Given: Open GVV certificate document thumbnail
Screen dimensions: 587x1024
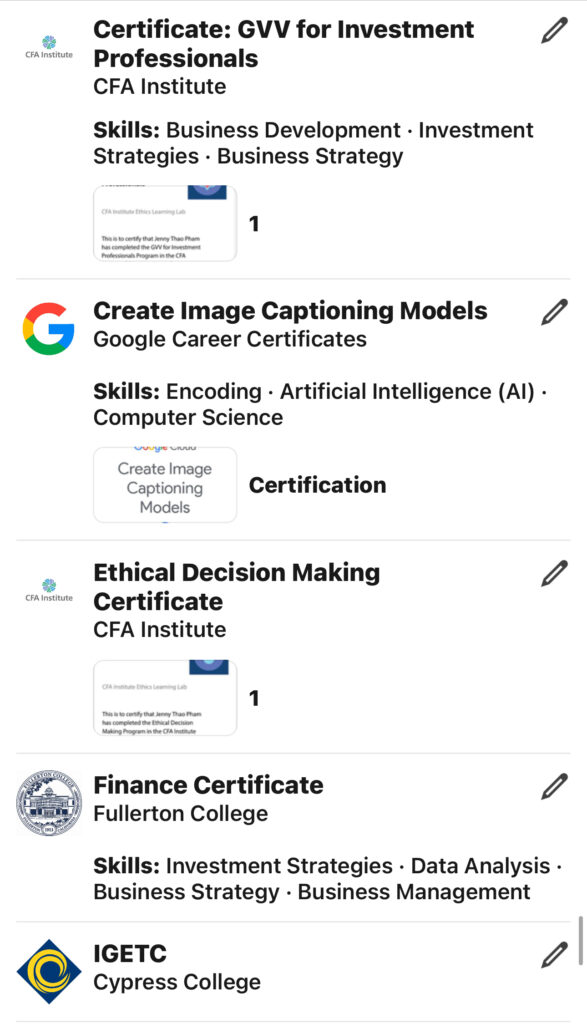Looking at the screenshot, I should [165, 223].
